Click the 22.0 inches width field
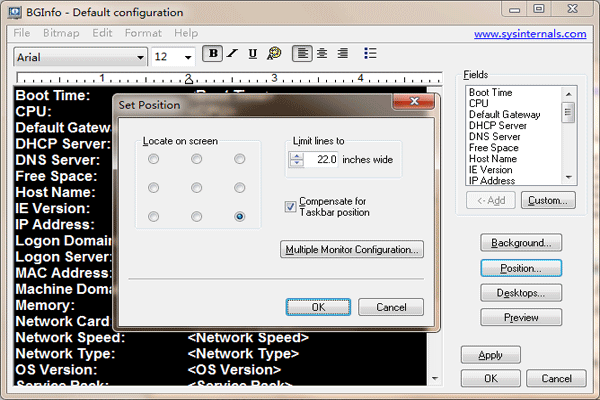This screenshot has width=600, height=400. (321, 159)
